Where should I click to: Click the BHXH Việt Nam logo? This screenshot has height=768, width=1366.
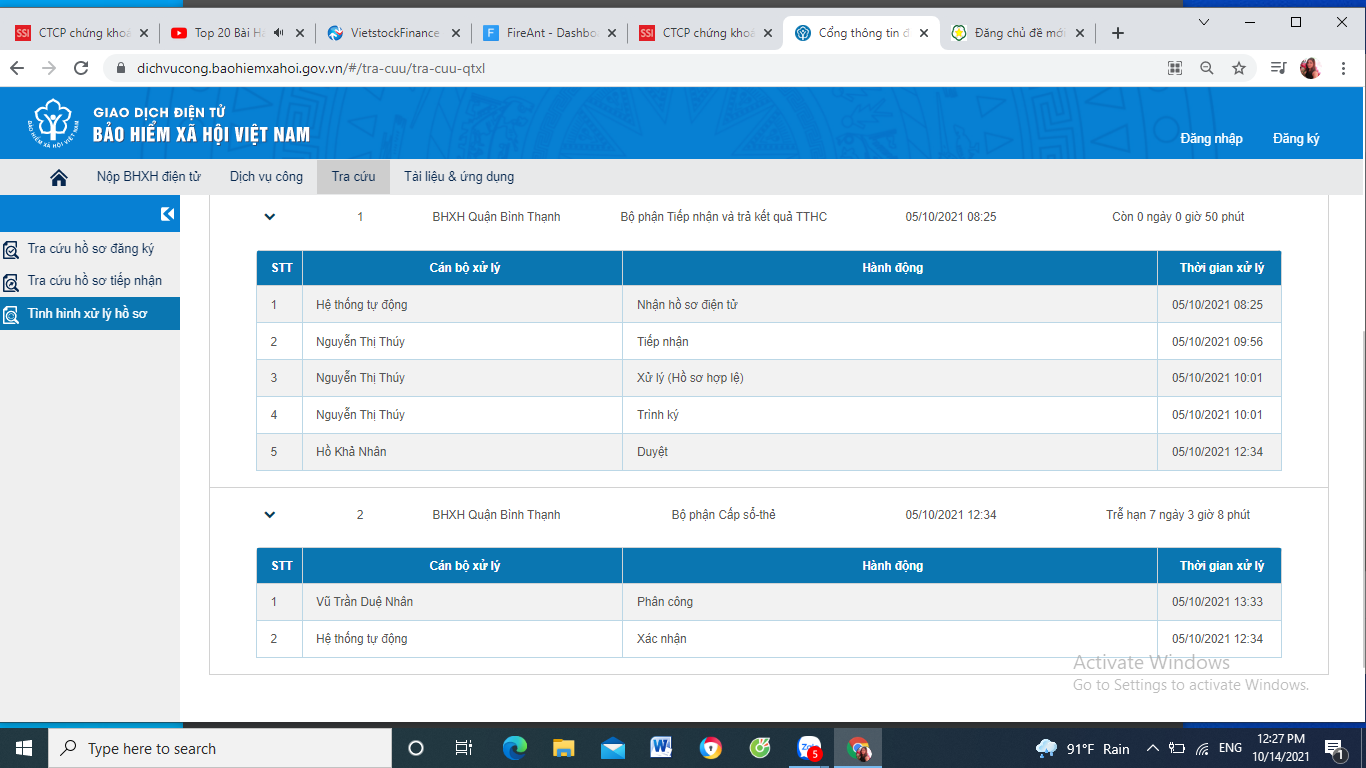click(55, 124)
